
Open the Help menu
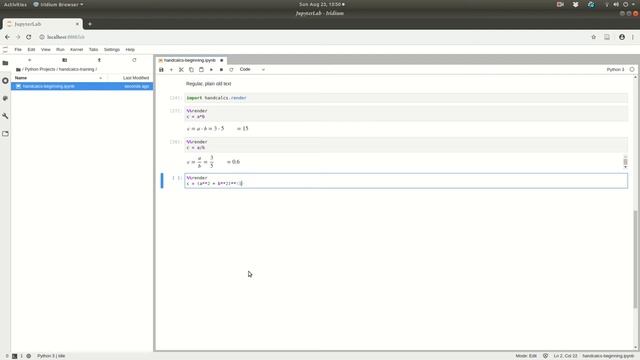coord(130,49)
